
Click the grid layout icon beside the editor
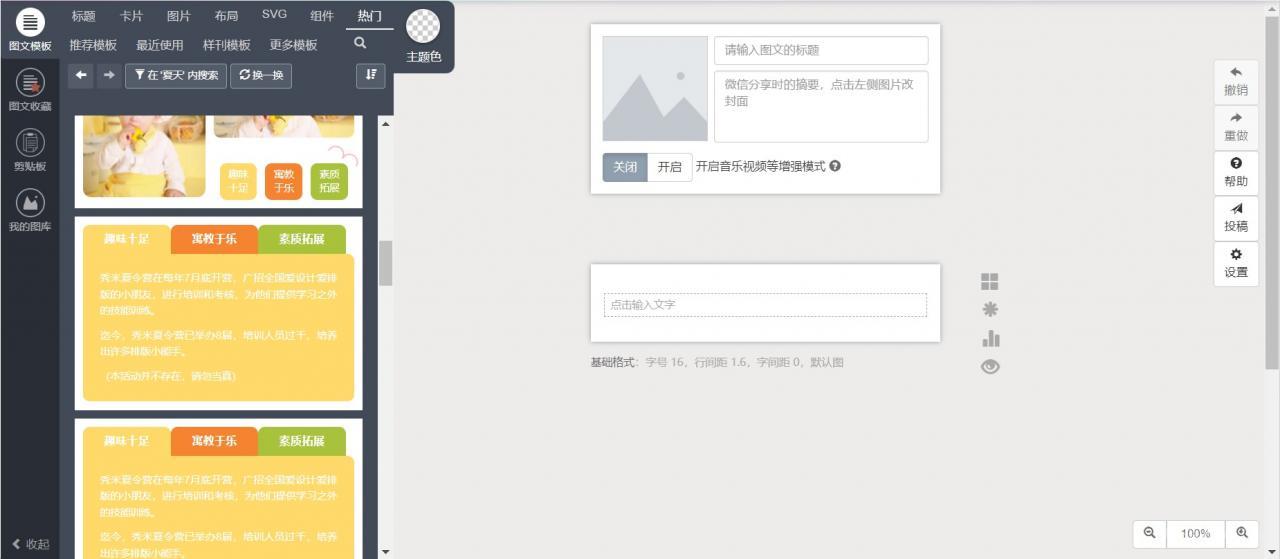pyautogui.click(x=990, y=282)
